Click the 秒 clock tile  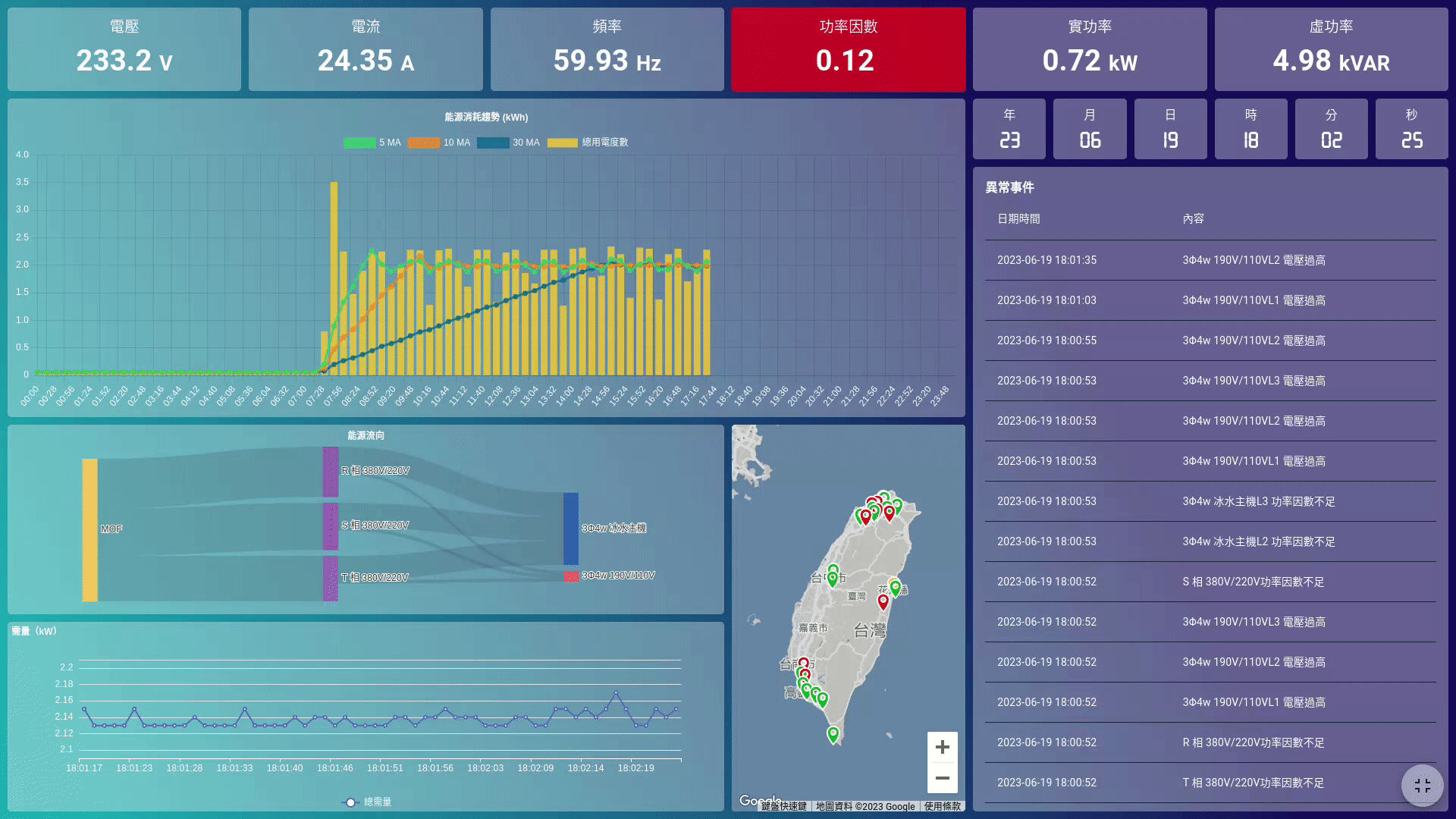(x=1411, y=129)
